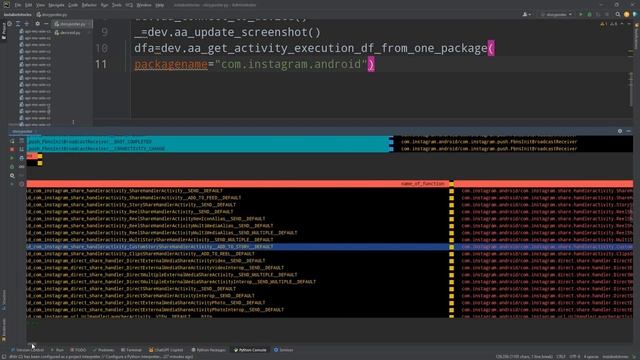The width and height of the screenshot is (640, 360).
Task: Click the Debug bug icon in toolbar
Action: [x=589, y=14]
